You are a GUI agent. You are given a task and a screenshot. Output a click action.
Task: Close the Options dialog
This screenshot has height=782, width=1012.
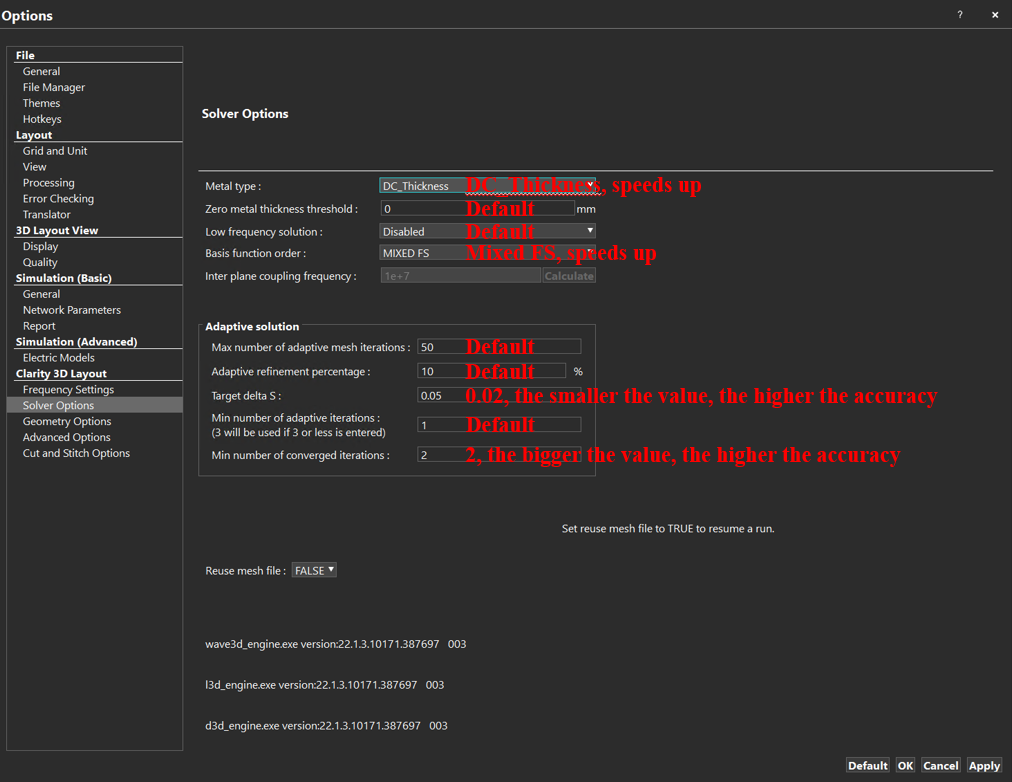[995, 15]
